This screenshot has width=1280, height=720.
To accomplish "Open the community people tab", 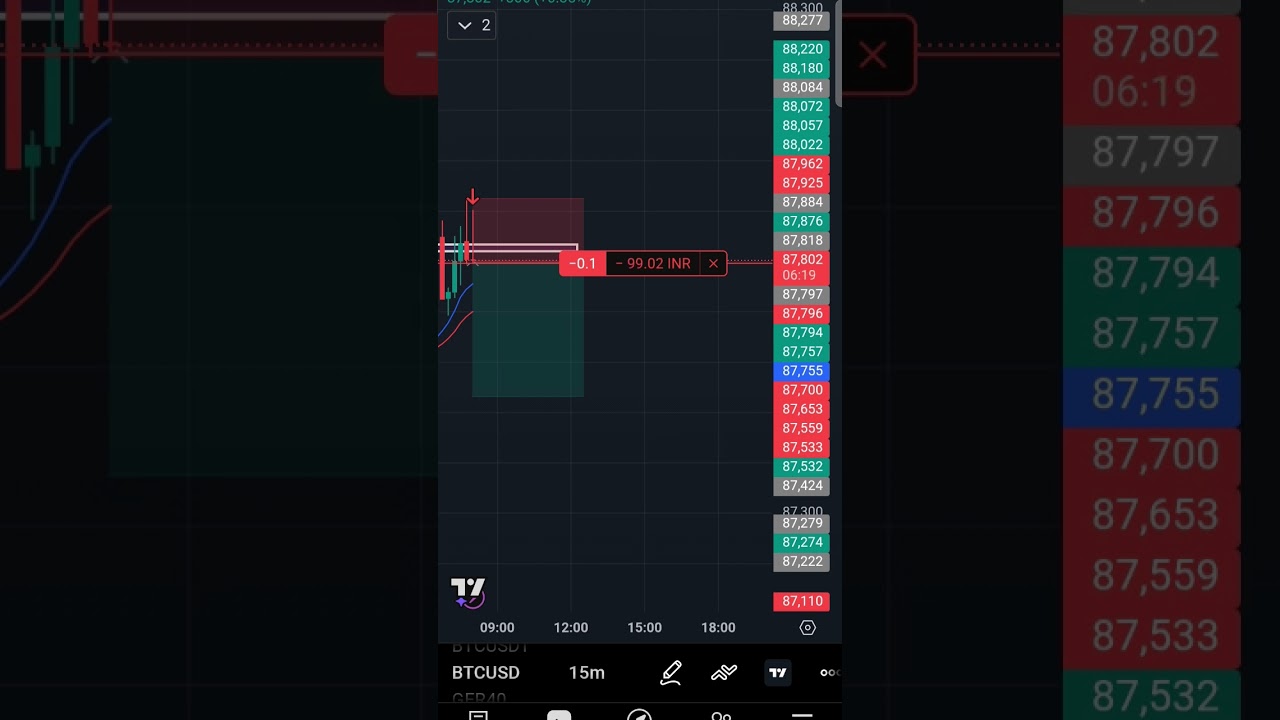I will pyautogui.click(x=721, y=716).
